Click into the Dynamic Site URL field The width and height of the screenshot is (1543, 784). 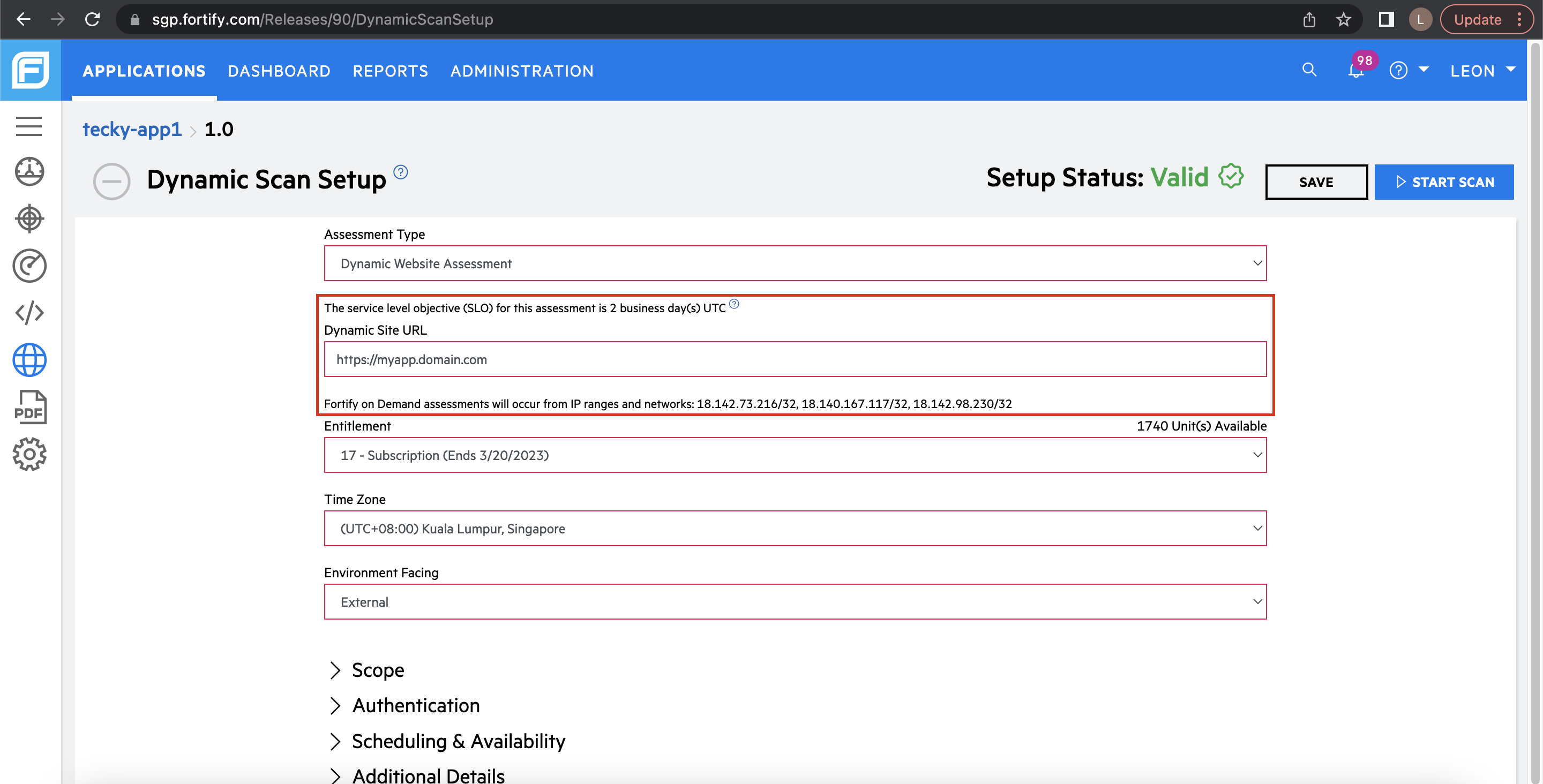(x=795, y=359)
